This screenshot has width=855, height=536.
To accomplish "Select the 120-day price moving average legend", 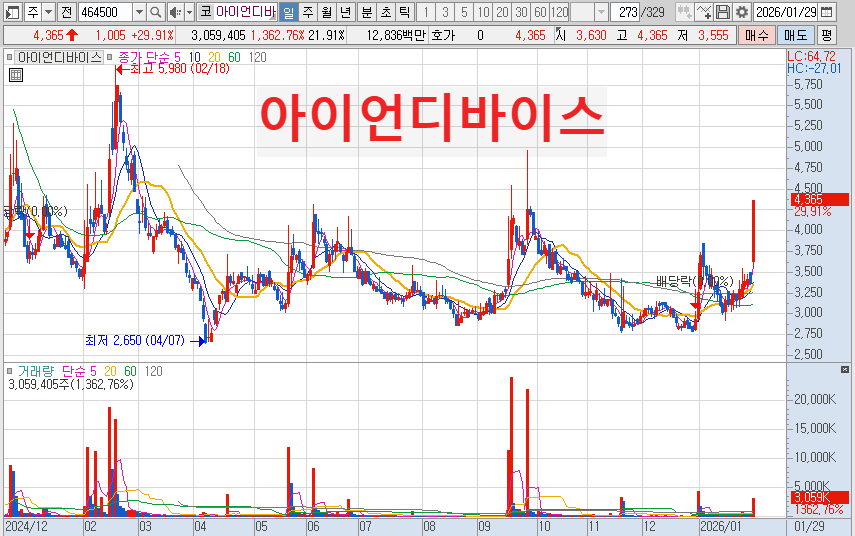I will [257, 57].
